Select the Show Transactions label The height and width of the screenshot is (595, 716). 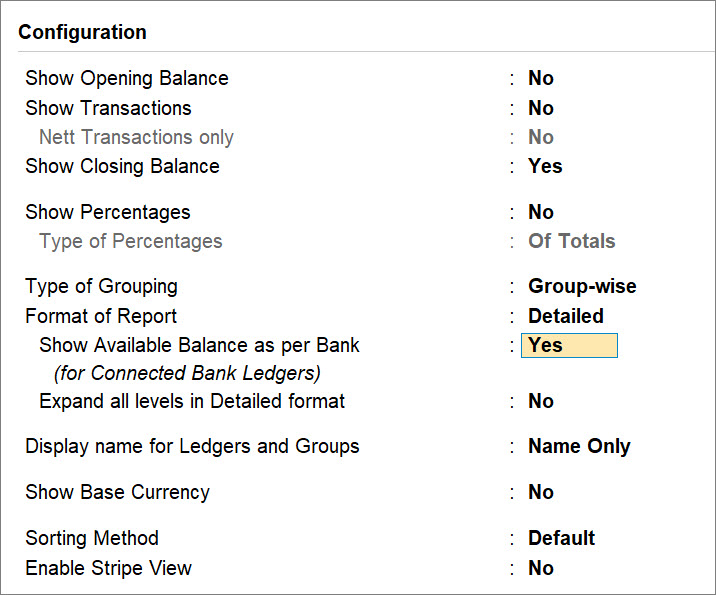click(108, 108)
